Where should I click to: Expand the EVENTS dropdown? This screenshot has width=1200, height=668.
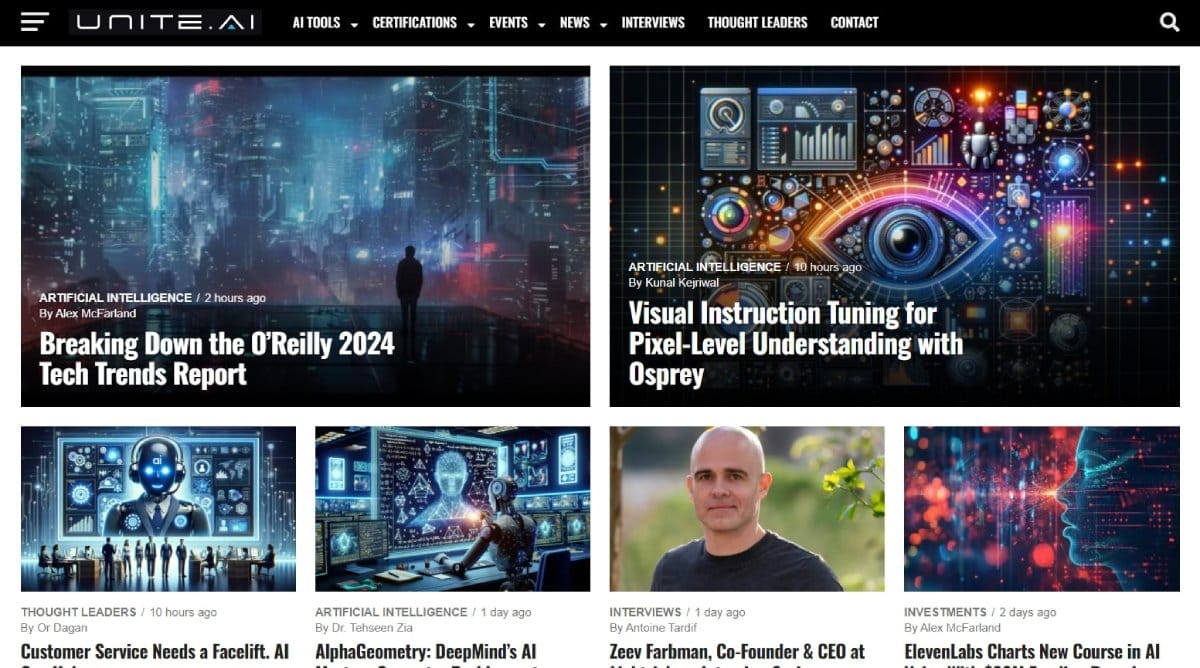509,22
